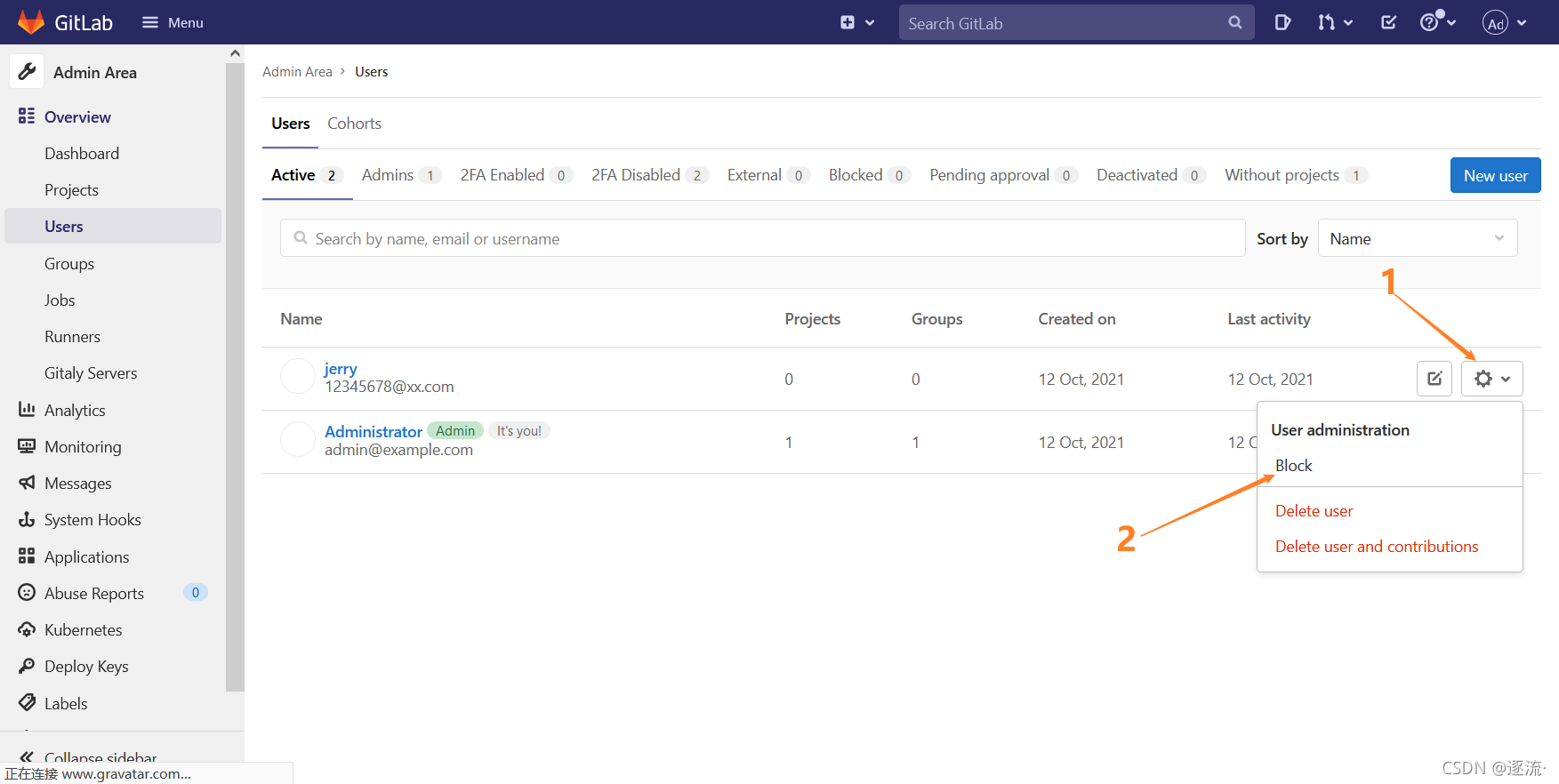Viewport: 1559px width, 784px height.
Task: Toggle jerry's gear settings dropdown
Action: point(1492,379)
